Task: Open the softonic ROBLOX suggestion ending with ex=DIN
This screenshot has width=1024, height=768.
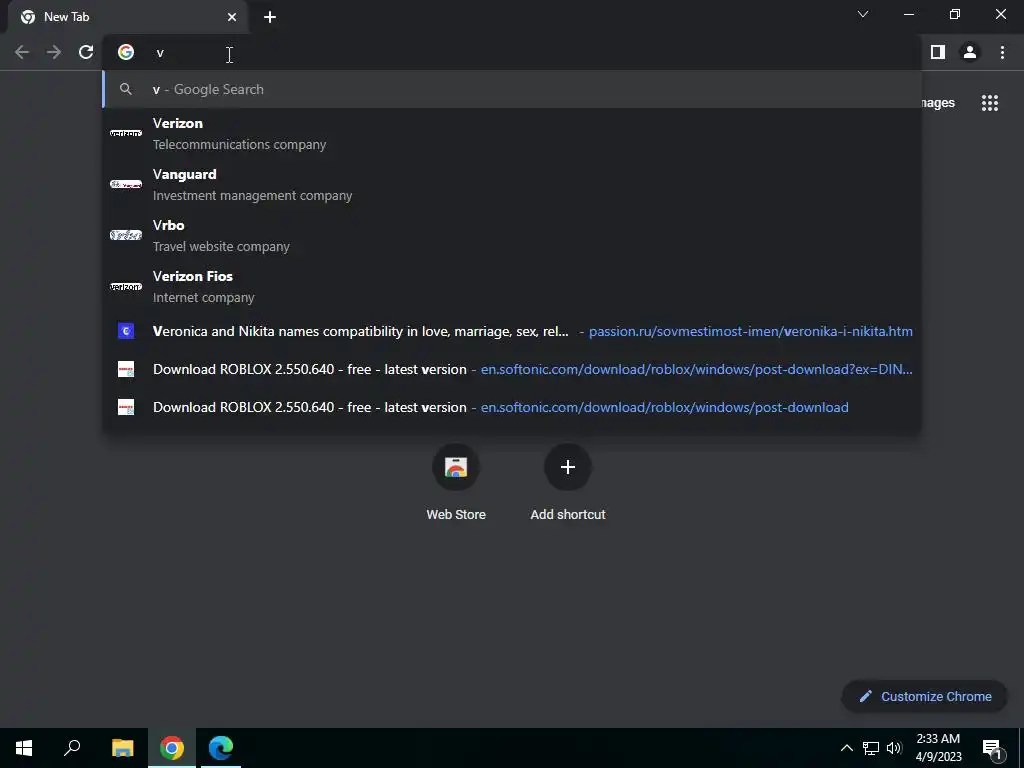Action: [x=512, y=369]
